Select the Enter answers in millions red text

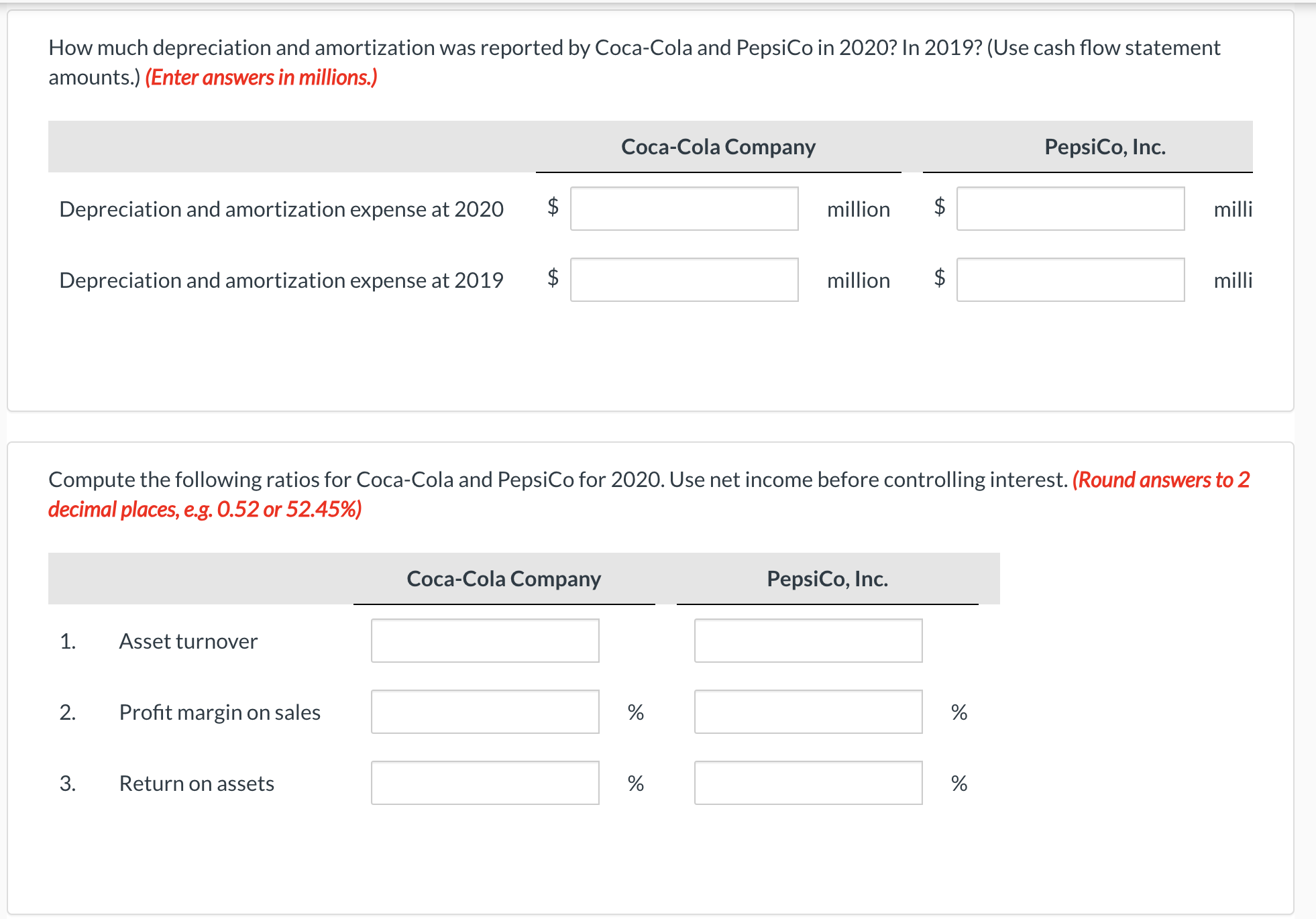[x=260, y=77]
